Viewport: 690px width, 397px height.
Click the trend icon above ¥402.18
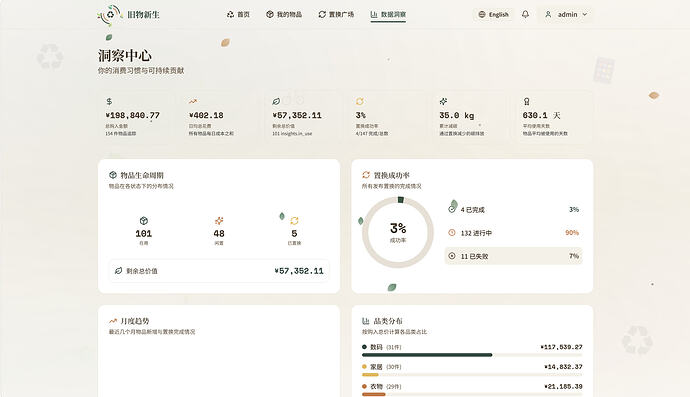[192, 101]
